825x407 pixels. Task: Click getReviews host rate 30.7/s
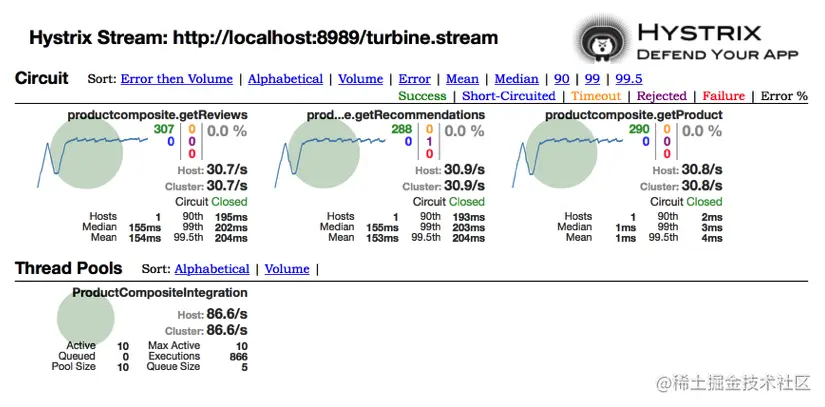pyautogui.click(x=227, y=170)
